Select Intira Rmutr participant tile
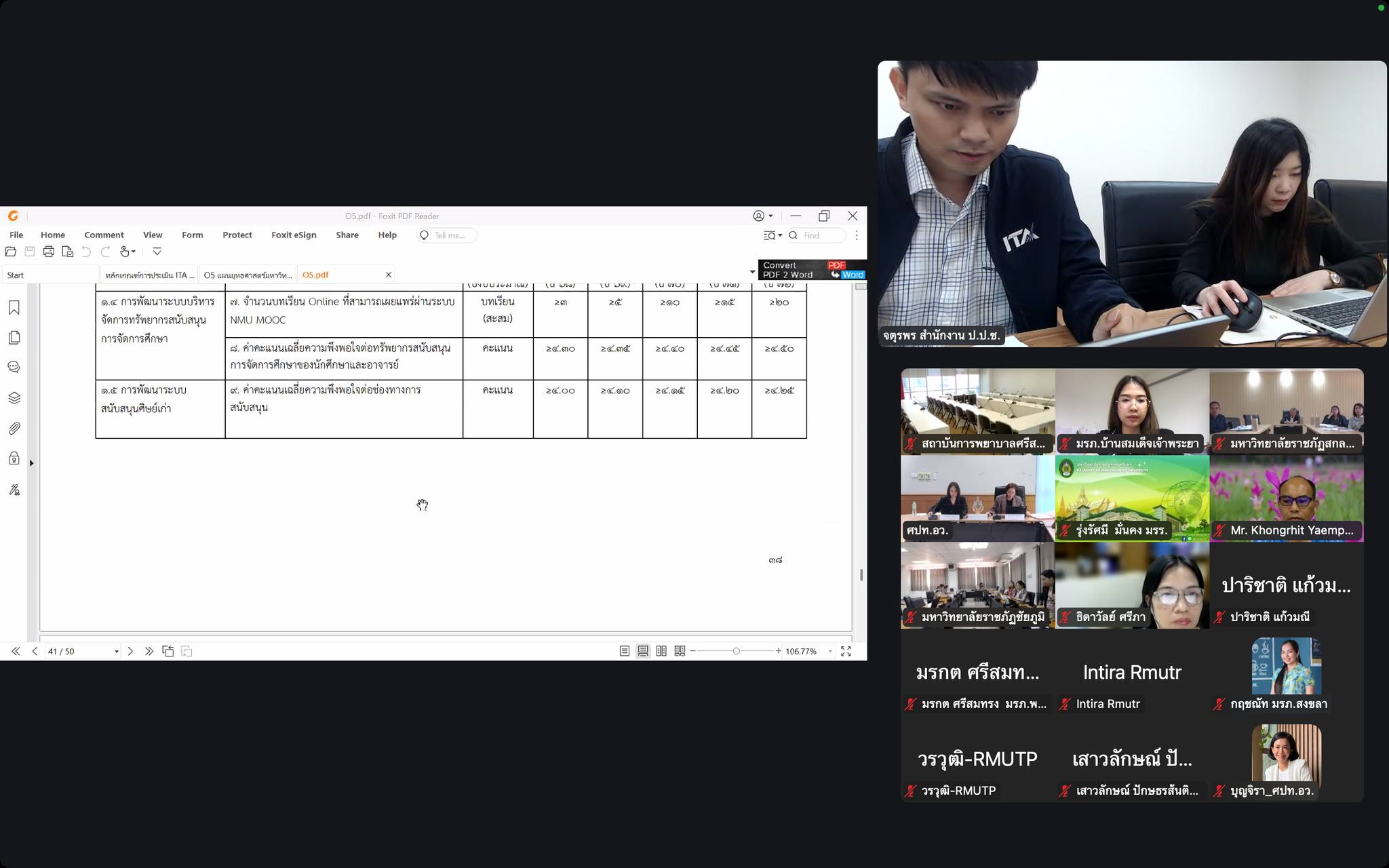Screen dimensions: 1389x868 tap(1132, 672)
